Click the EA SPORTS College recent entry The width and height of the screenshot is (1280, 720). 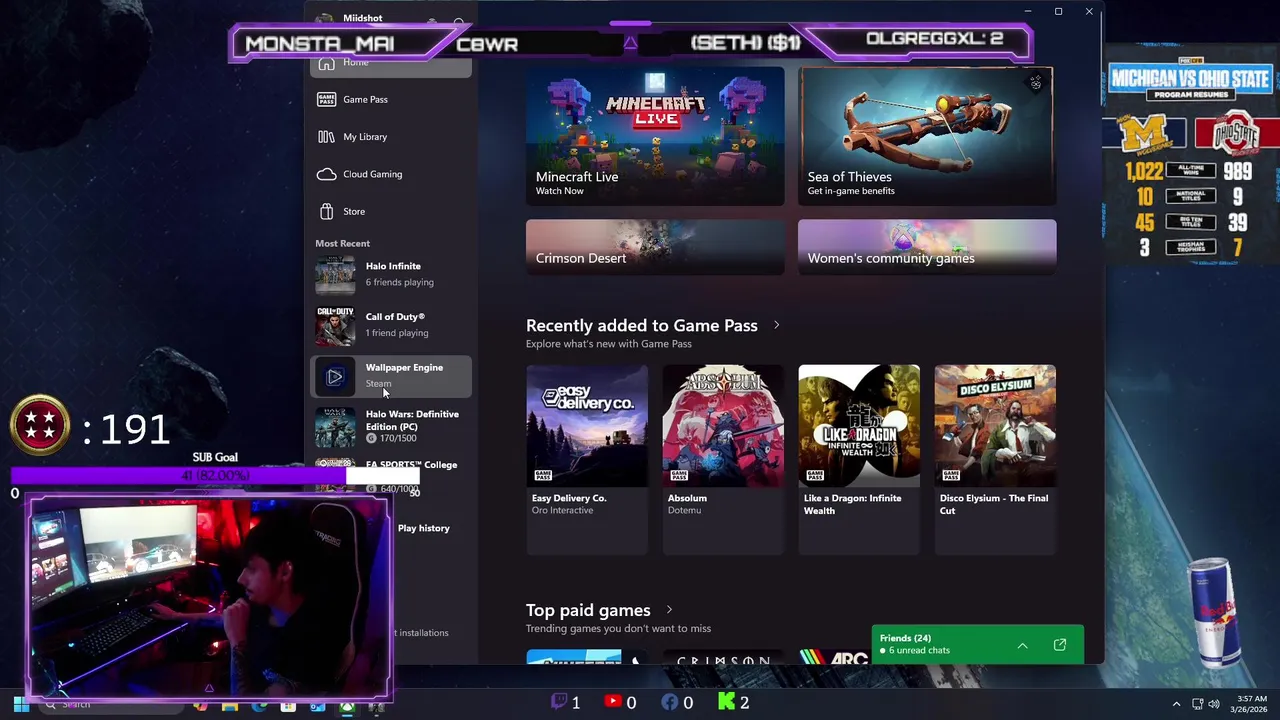pos(391,476)
